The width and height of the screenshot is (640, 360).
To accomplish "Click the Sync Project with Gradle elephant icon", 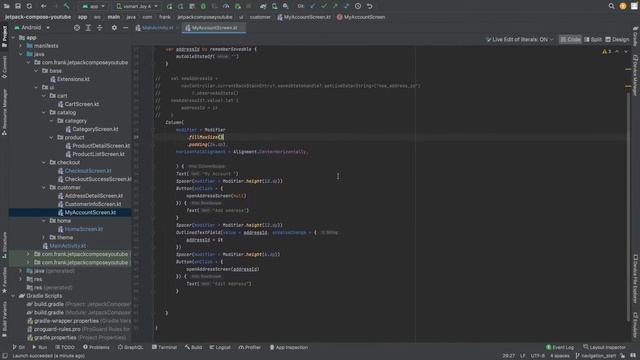I will 263,6.
